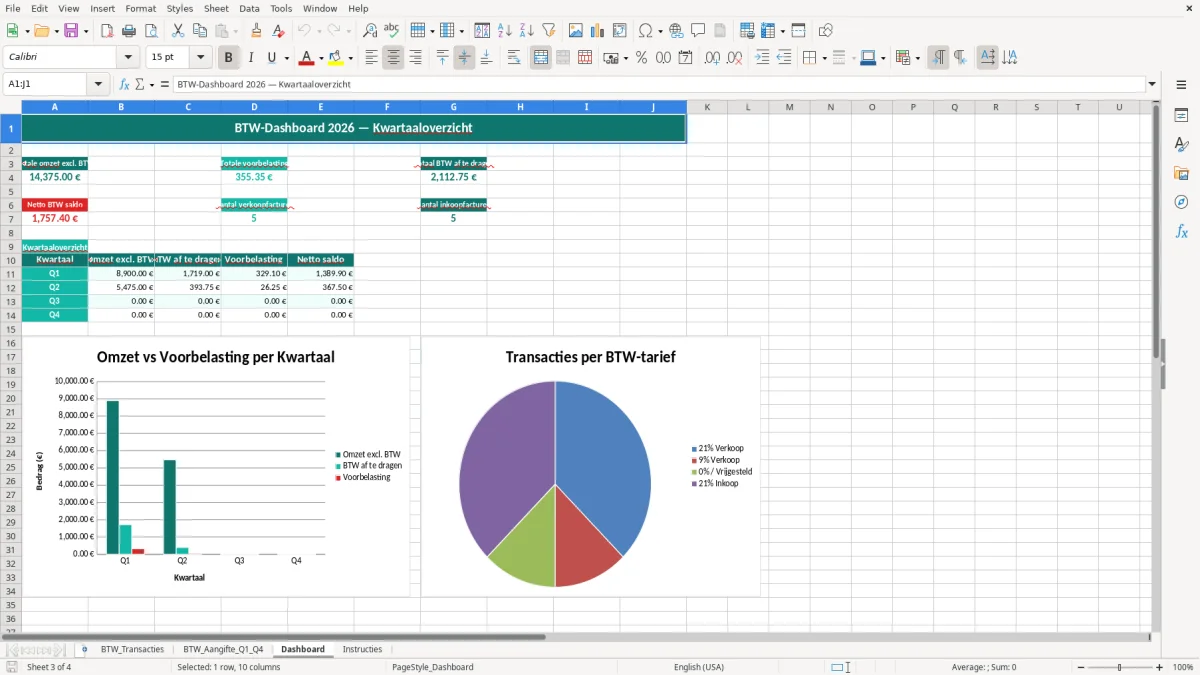Toggle Center Vertically alignment

[x=464, y=58]
